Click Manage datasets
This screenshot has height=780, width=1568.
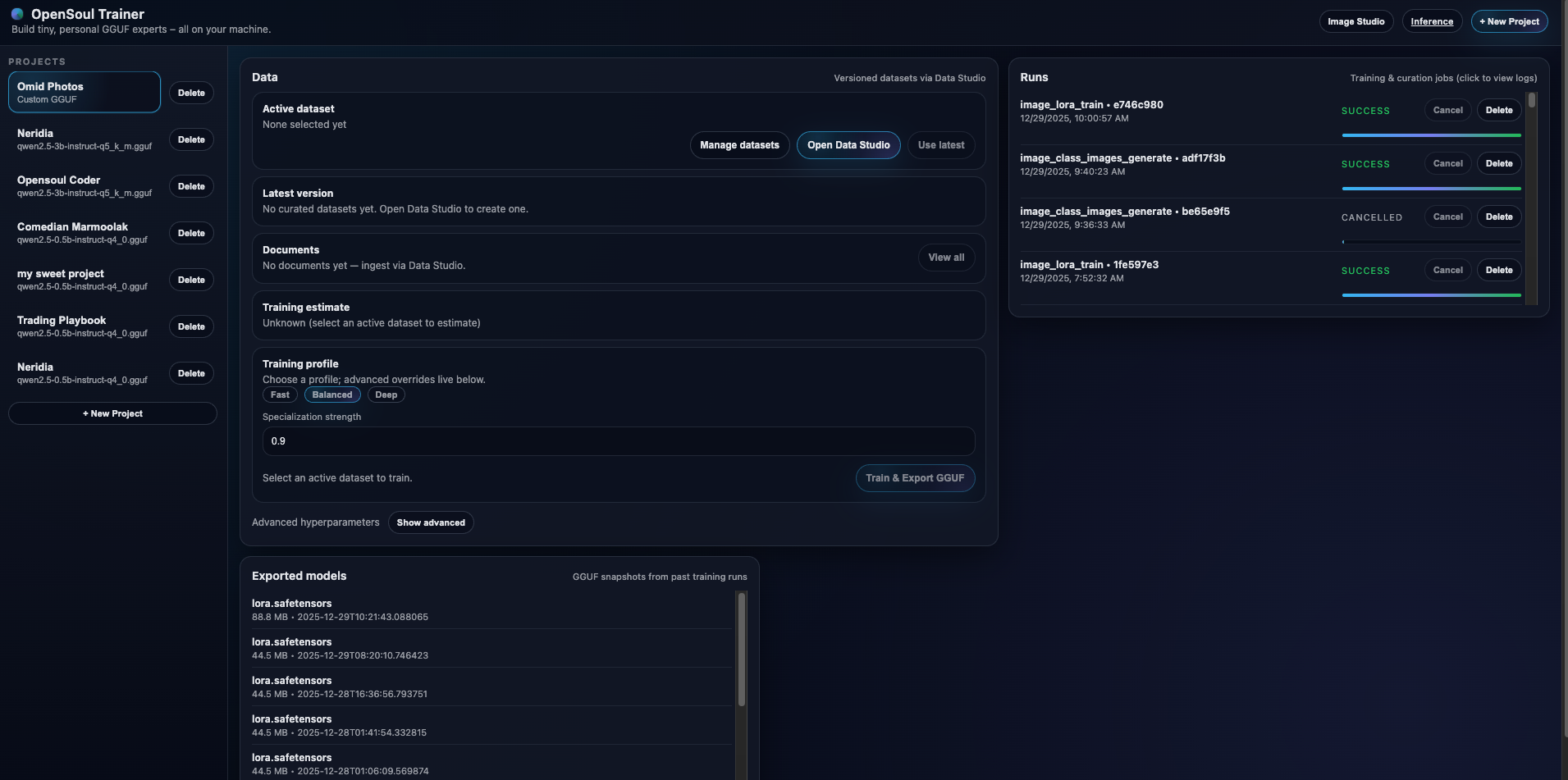[x=738, y=145]
